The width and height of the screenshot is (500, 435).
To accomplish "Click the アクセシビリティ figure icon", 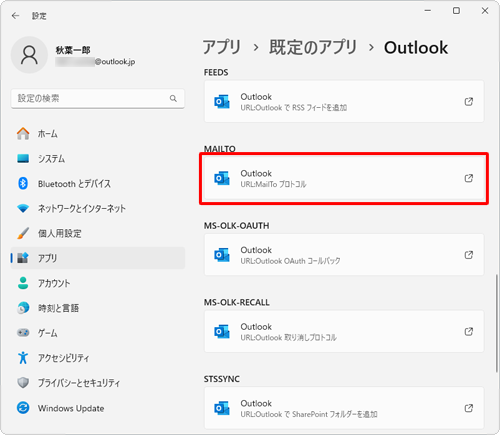I will coord(23,358).
